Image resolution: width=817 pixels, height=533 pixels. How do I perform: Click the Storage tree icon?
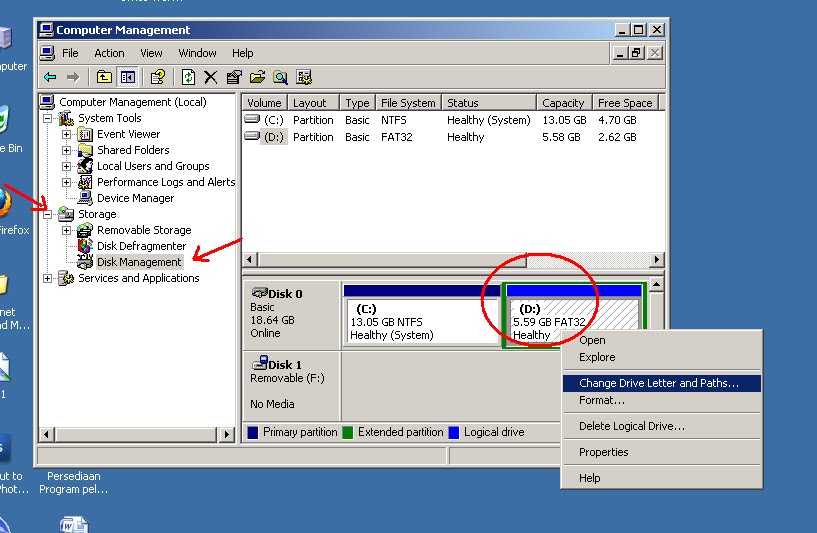click(x=66, y=214)
